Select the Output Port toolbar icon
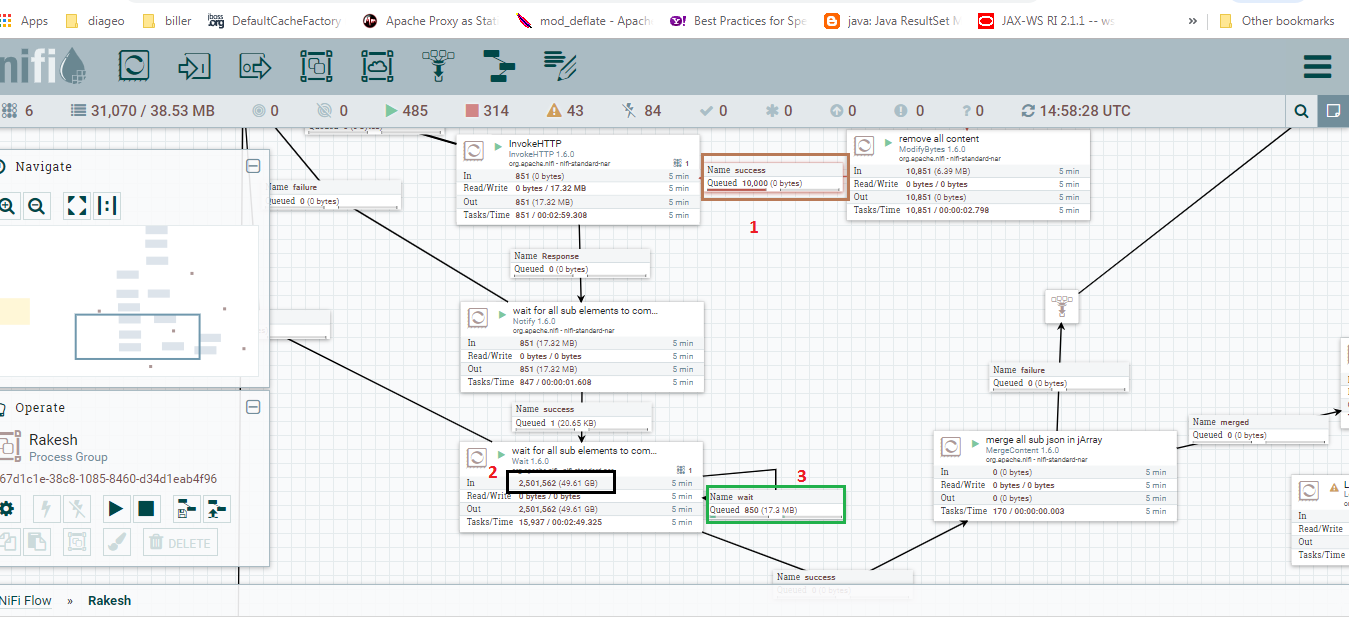The width and height of the screenshot is (1352, 624). click(256, 67)
